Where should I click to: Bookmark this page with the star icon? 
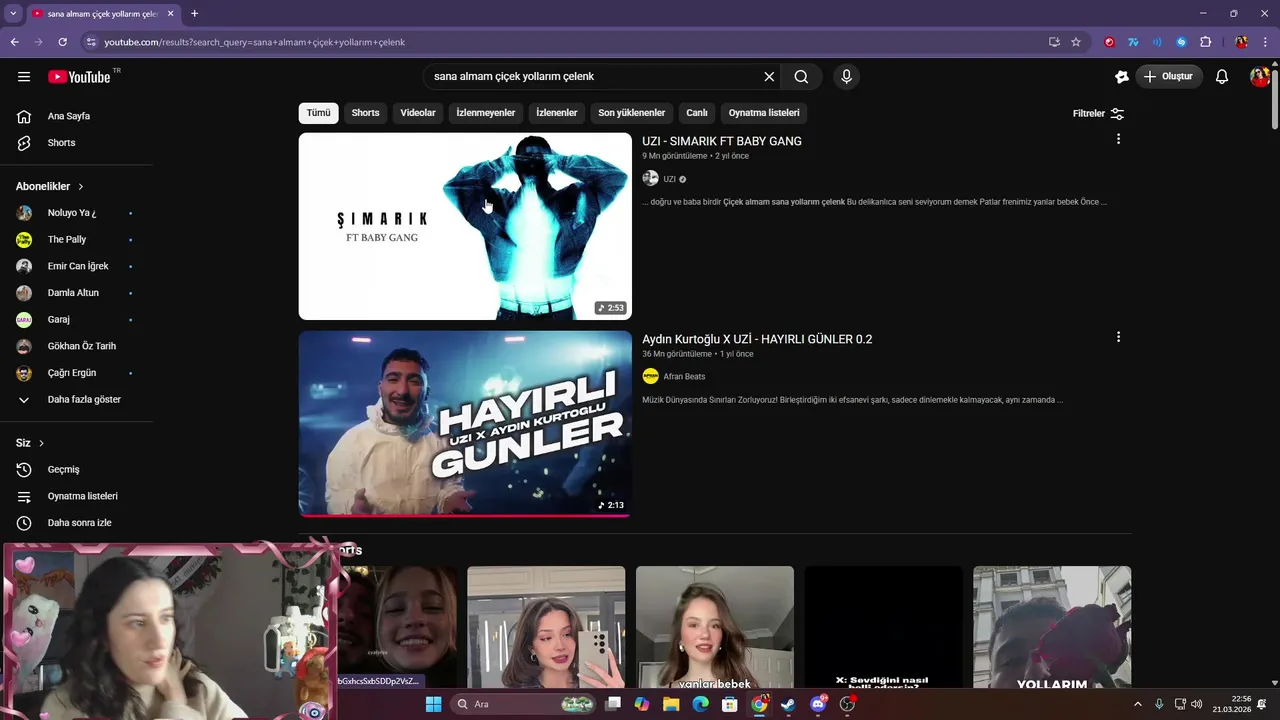click(1076, 42)
